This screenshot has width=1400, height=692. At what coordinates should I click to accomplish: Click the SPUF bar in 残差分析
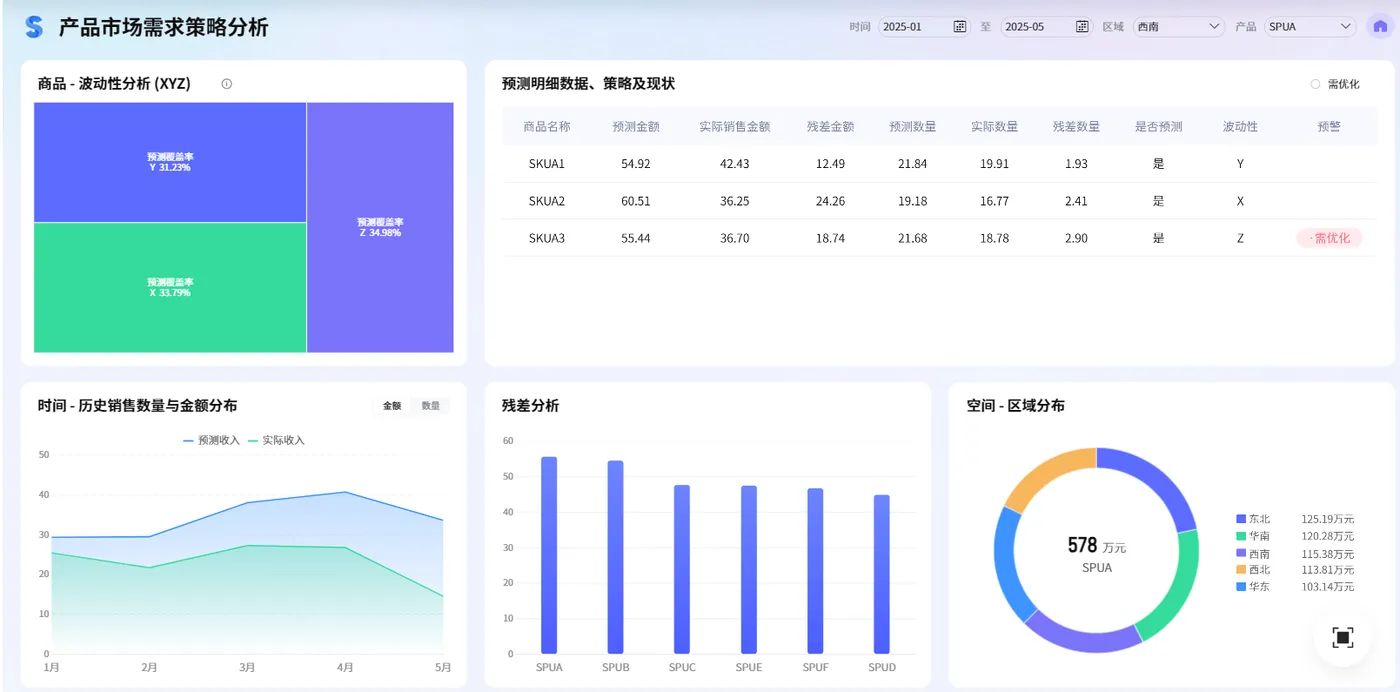click(815, 571)
